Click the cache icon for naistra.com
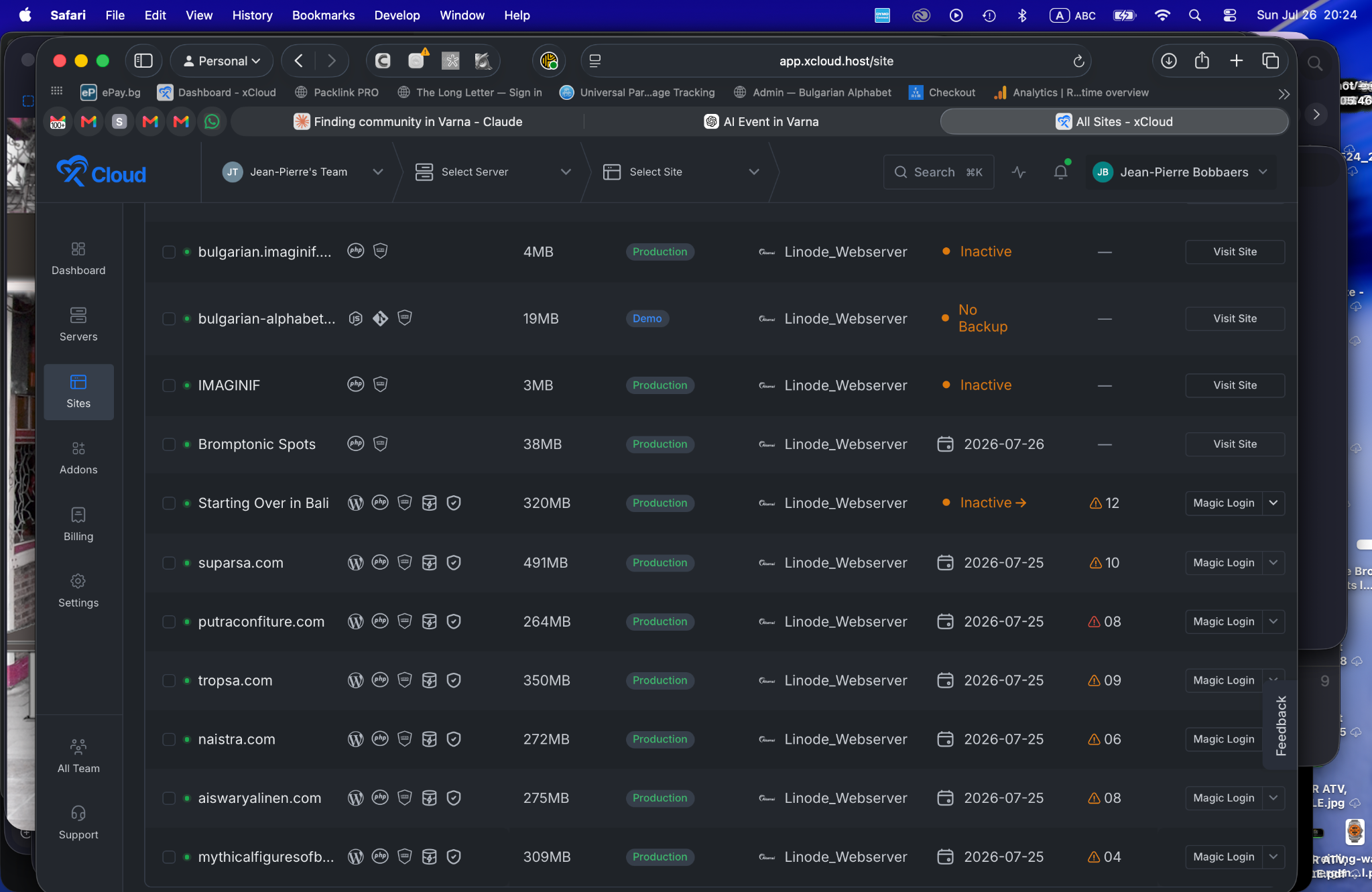The image size is (1372, 892). point(430,739)
